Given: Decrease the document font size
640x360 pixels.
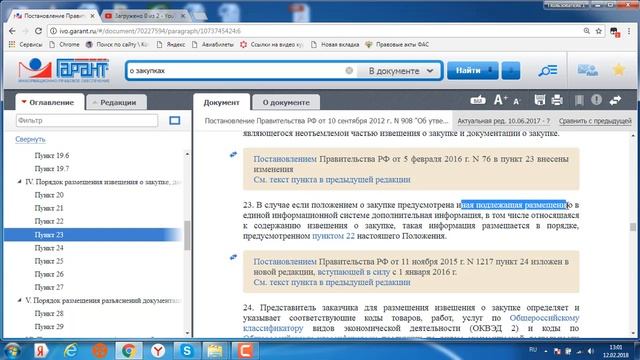Looking at the screenshot, I should (x=517, y=101).
